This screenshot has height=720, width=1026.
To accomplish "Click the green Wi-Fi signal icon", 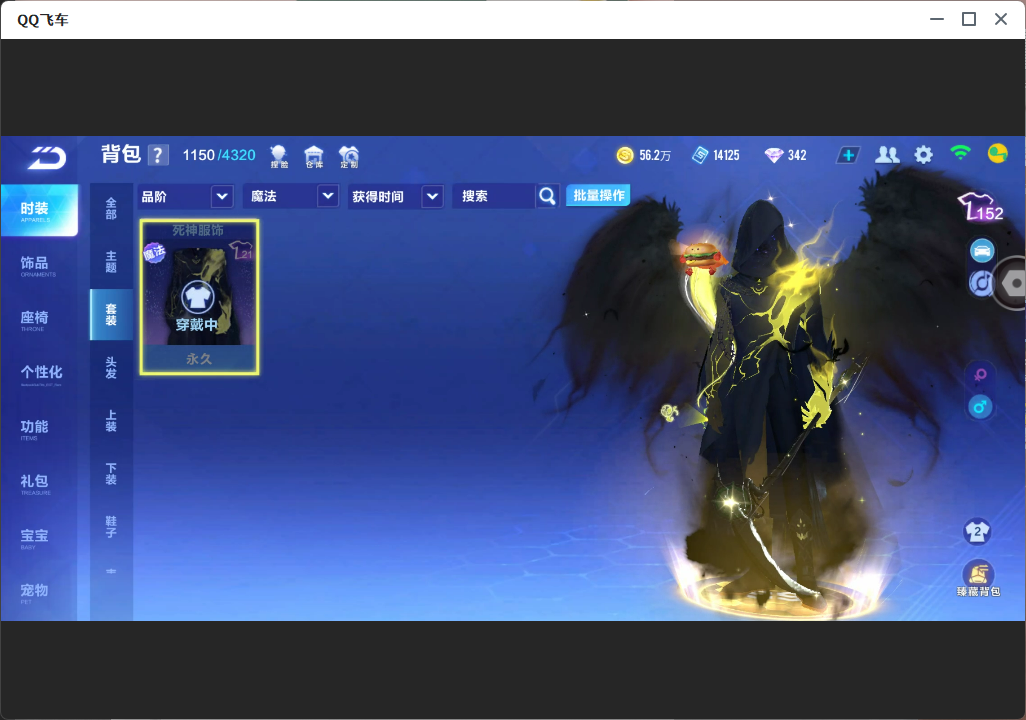I will click(960, 153).
